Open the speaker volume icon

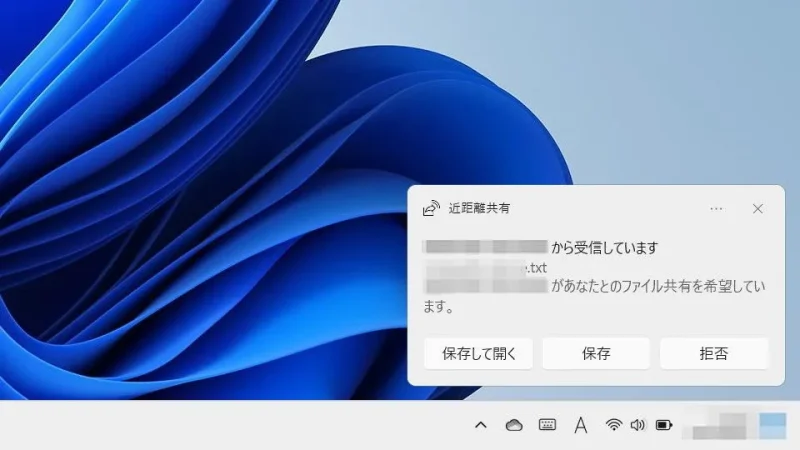pos(637,425)
